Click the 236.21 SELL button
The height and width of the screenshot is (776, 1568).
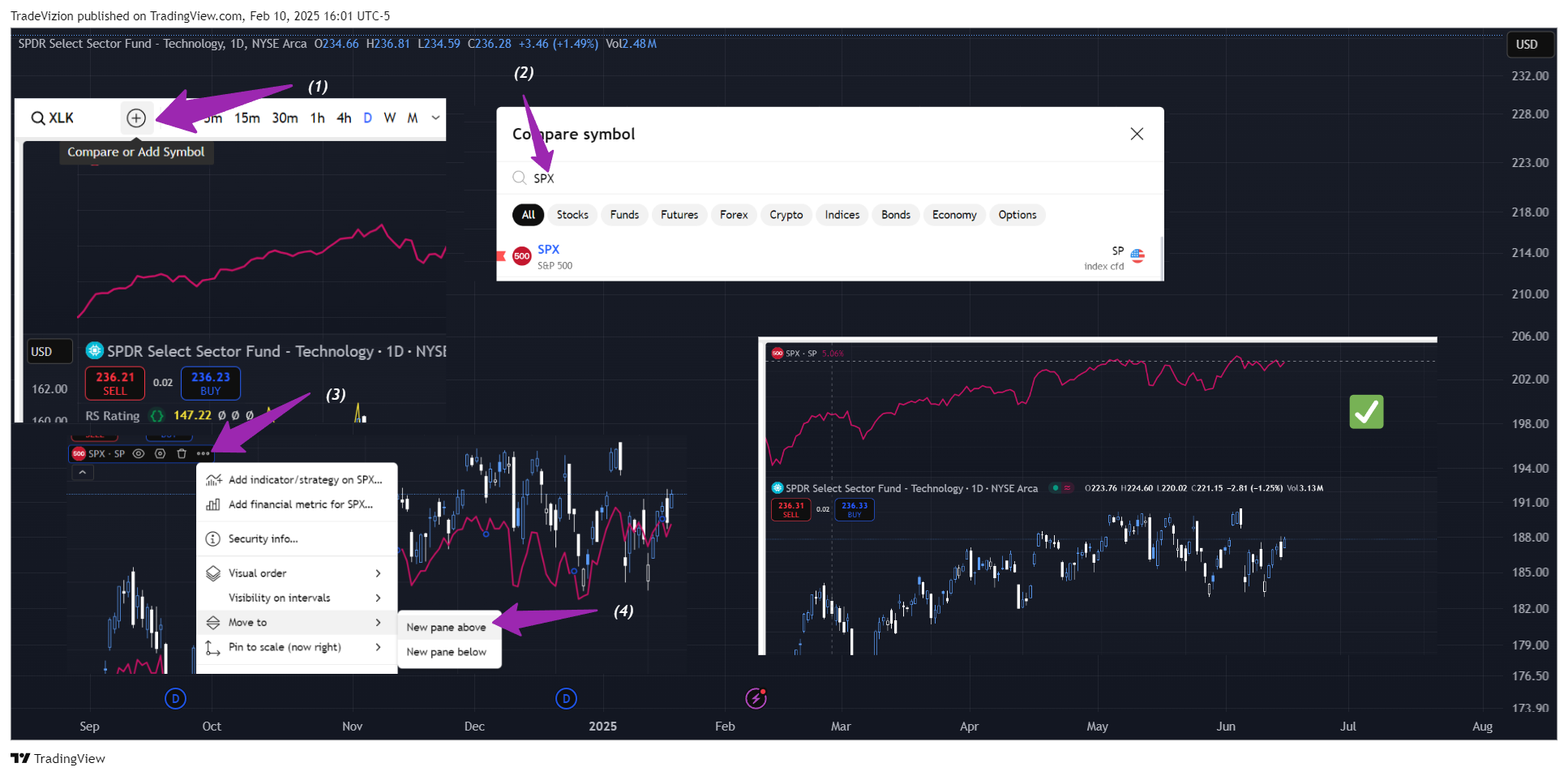(x=115, y=384)
